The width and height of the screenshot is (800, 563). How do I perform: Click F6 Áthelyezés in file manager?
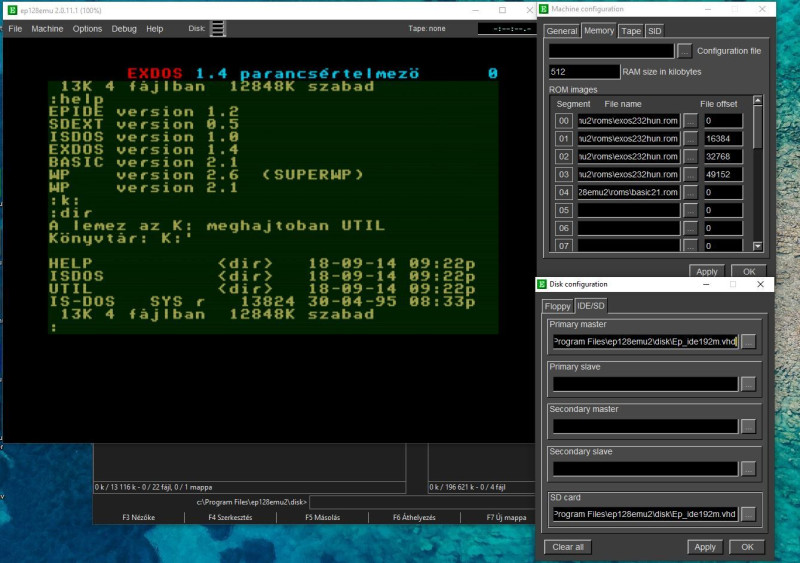tap(414, 517)
